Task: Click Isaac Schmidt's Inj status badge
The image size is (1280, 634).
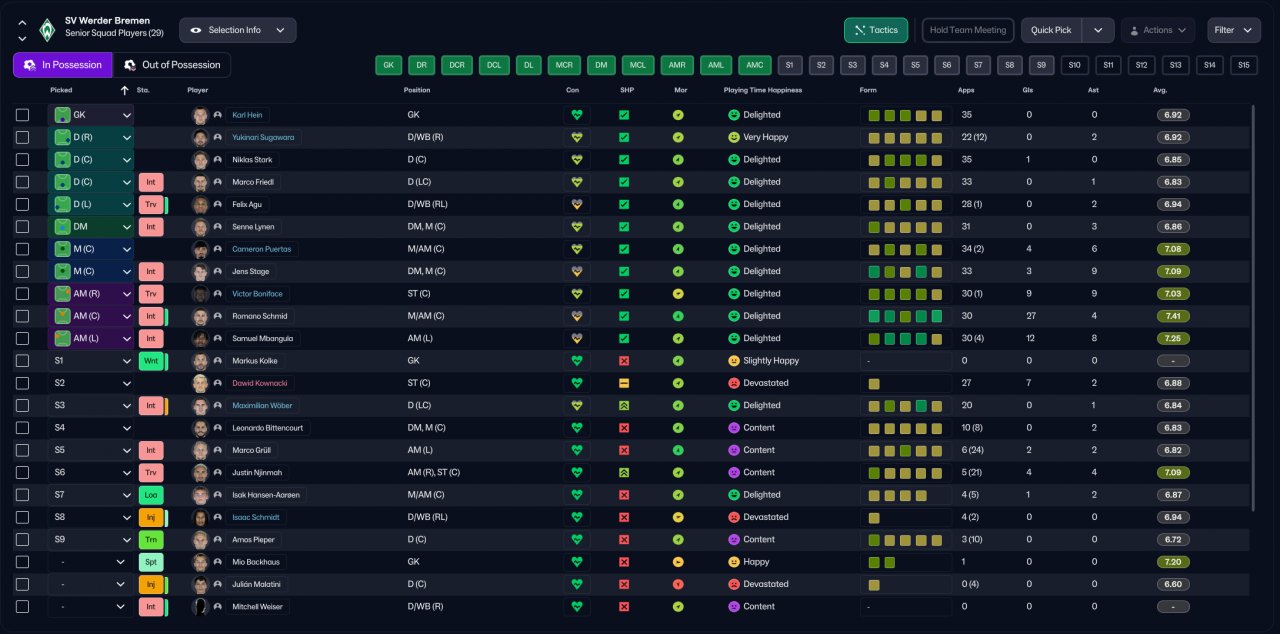Action: pos(151,517)
